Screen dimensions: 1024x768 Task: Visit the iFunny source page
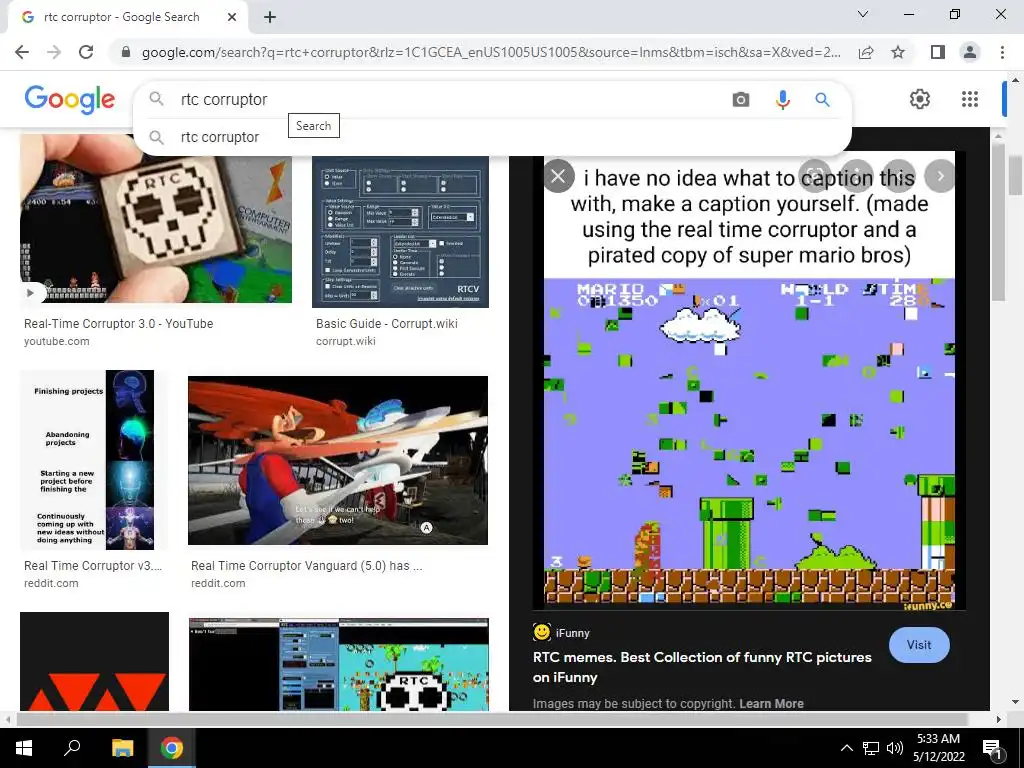(x=919, y=645)
